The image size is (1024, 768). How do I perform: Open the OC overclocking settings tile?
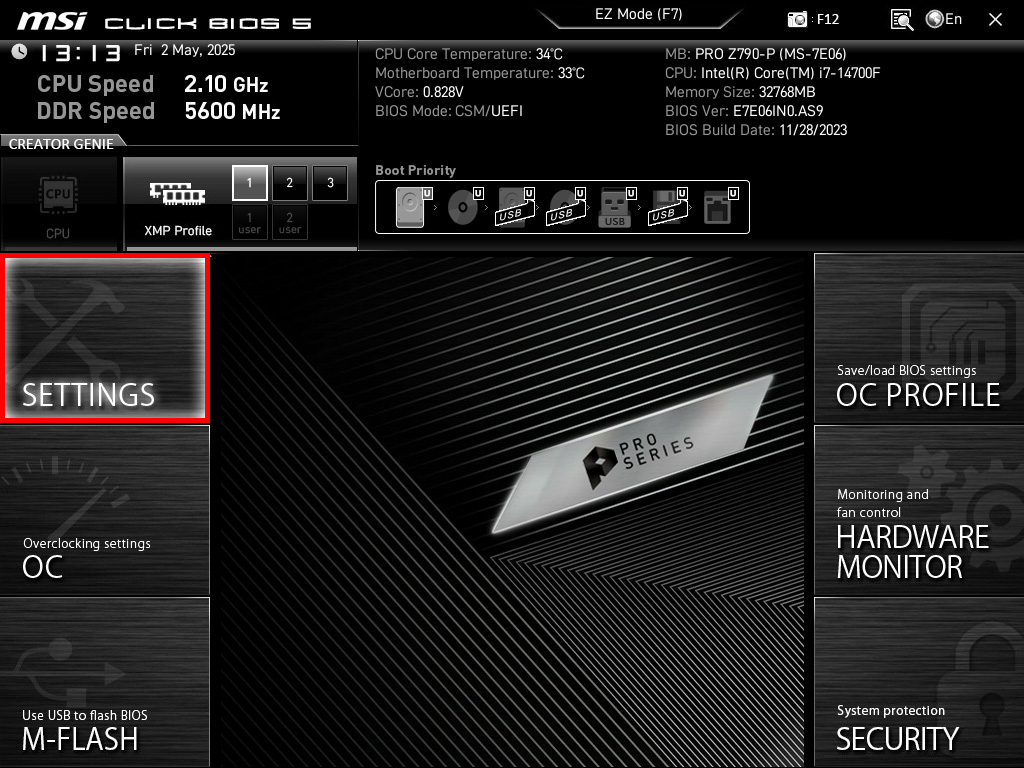pos(104,510)
